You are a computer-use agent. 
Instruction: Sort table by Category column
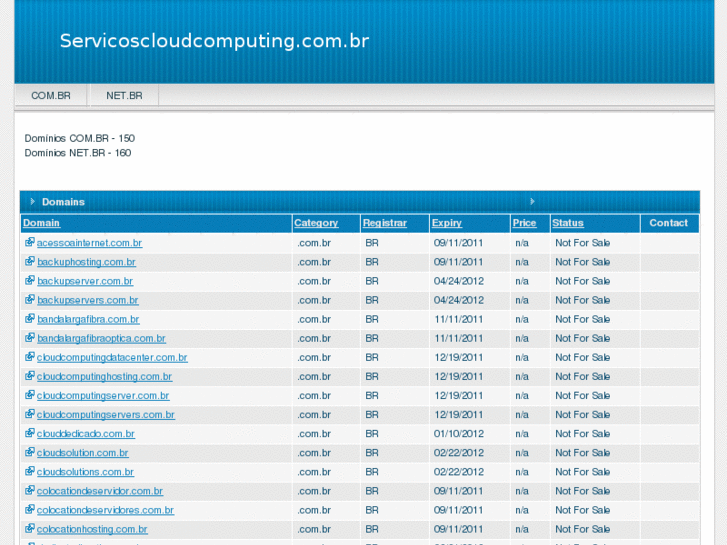click(316, 223)
